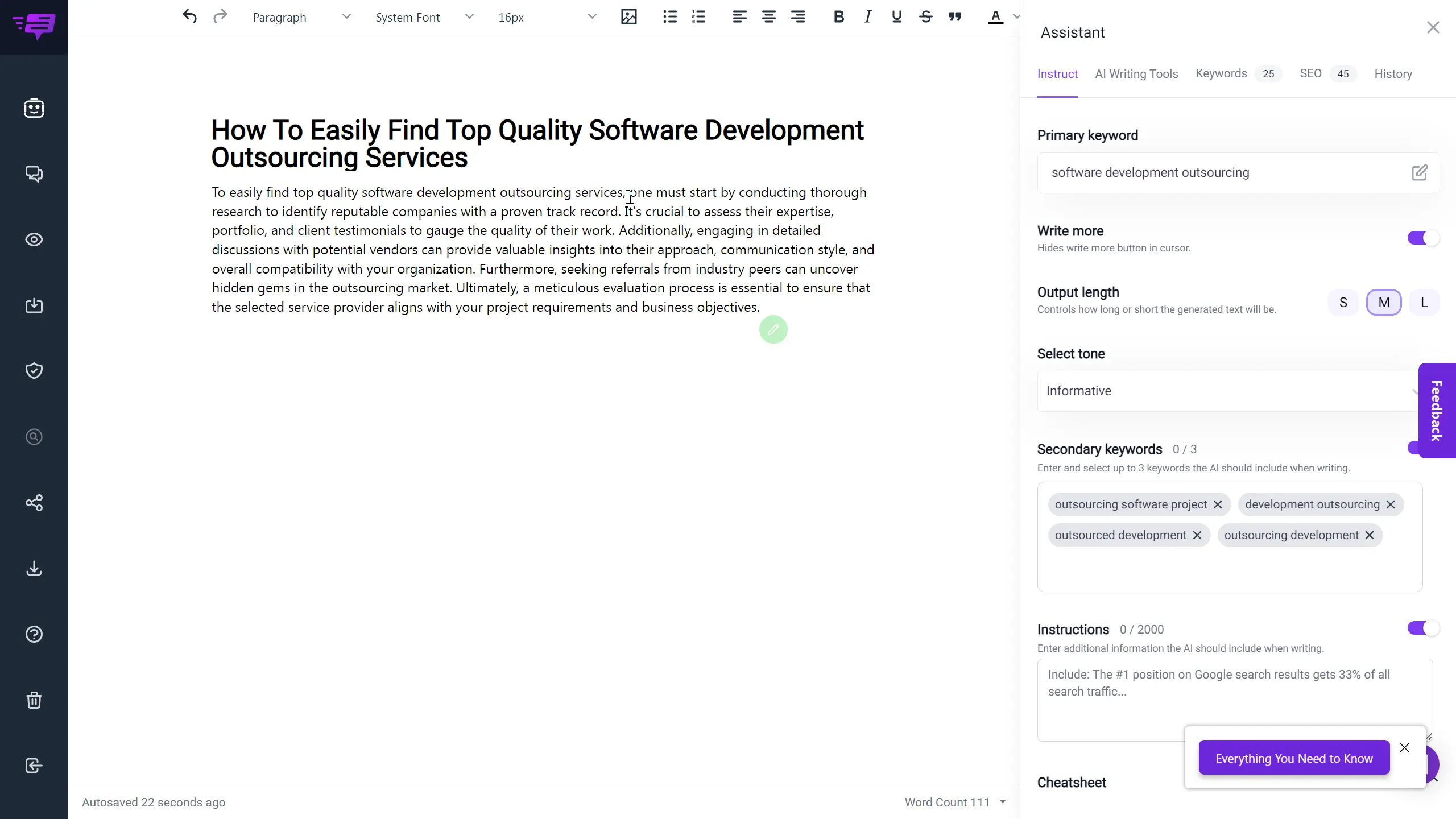
Task: Open the trash icon in sidebar
Action: coord(34,700)
